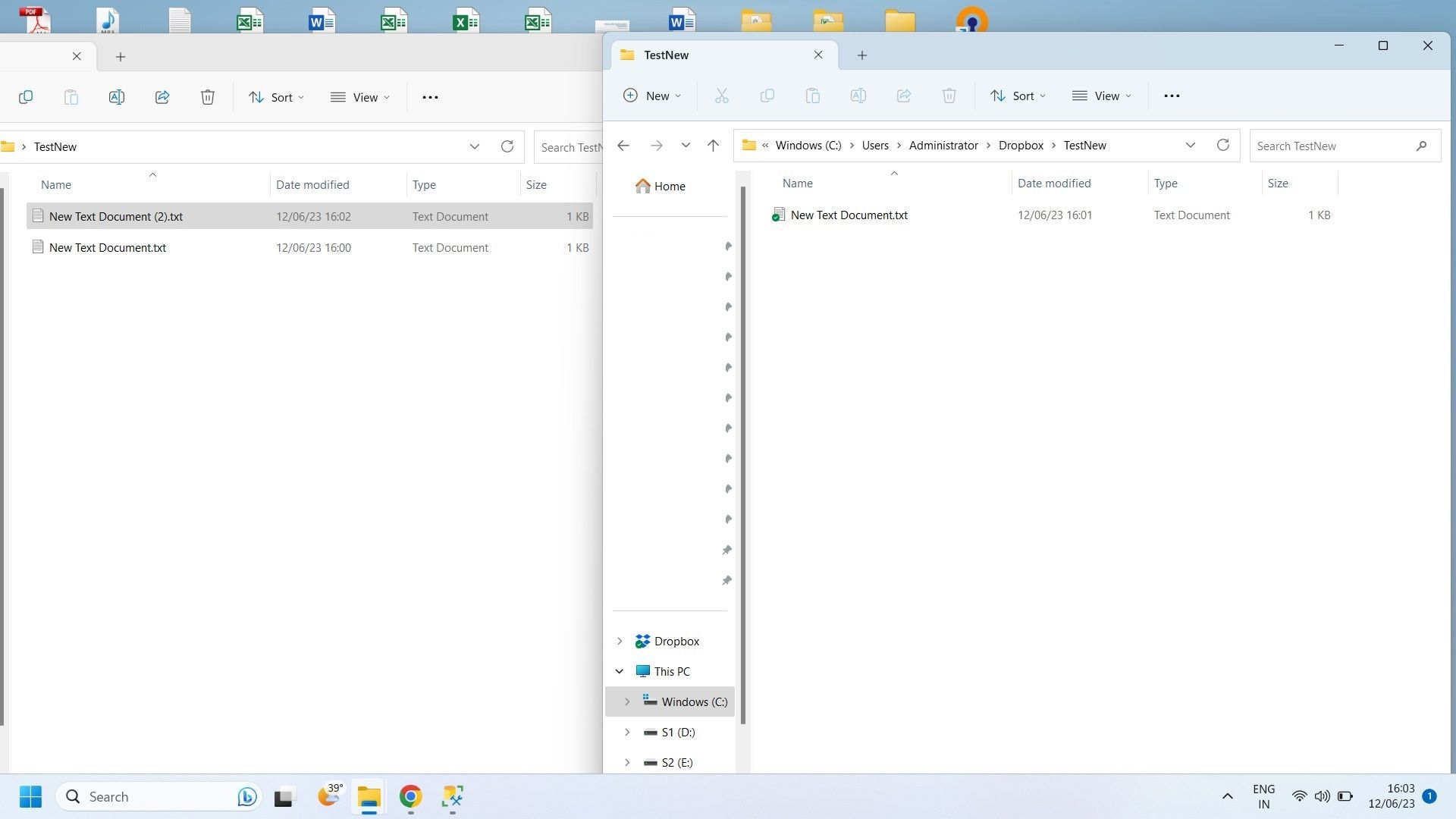1456x819 pixels.
Task: Open the View dropdown in the right window
Action: click(x=1102, y=96)
